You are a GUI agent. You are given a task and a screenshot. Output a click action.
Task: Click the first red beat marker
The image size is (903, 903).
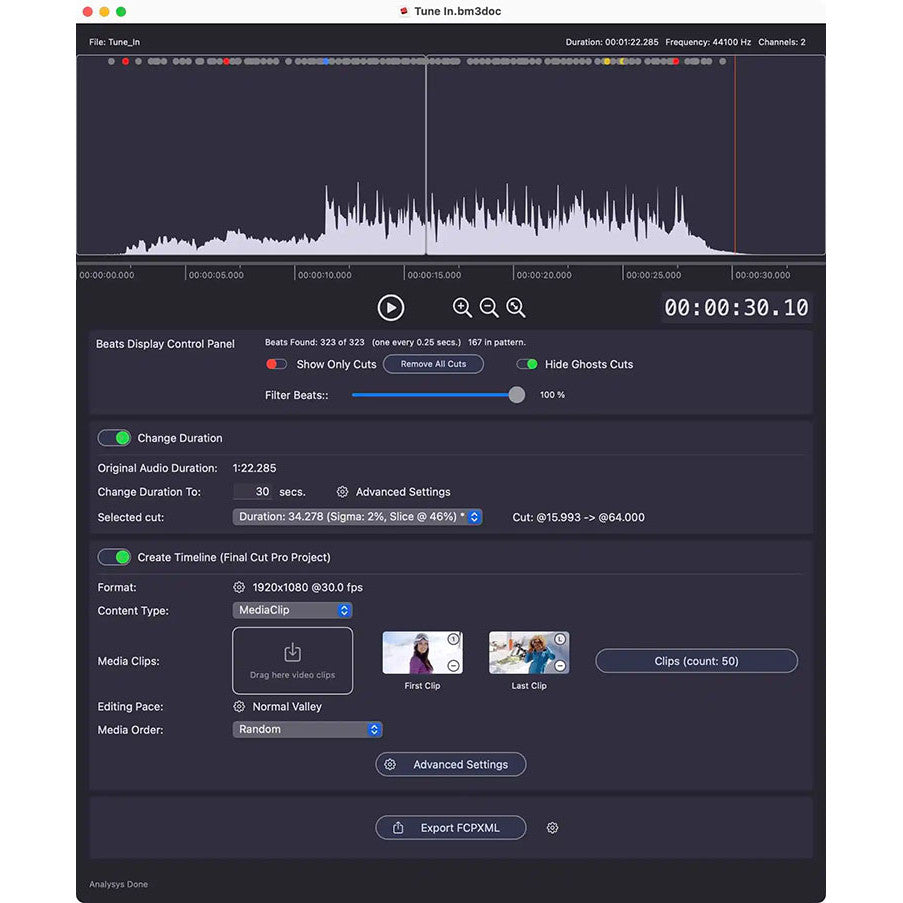coord(125,62)
